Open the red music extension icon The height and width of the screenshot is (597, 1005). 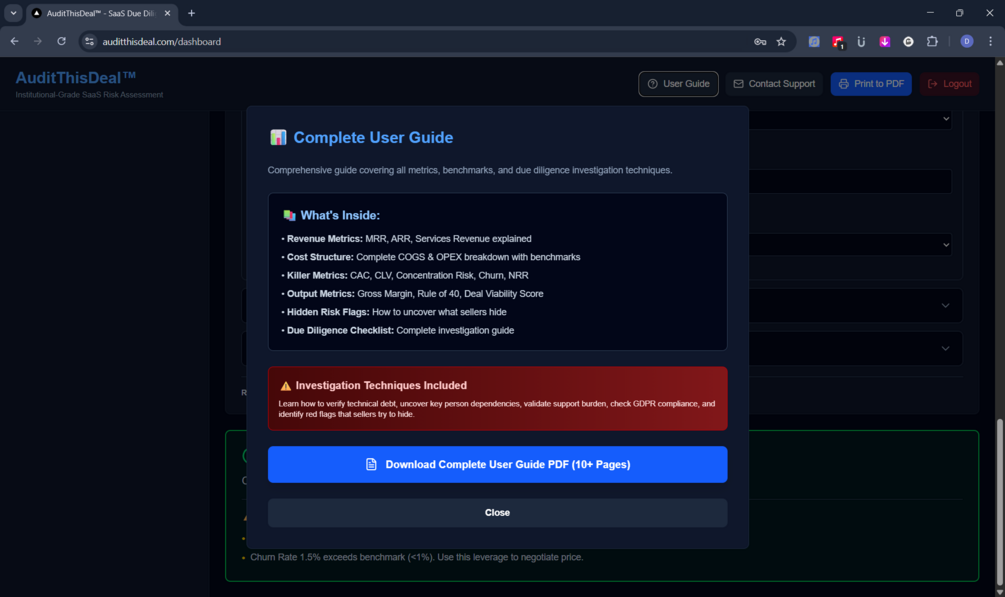[x=838, y=42]
